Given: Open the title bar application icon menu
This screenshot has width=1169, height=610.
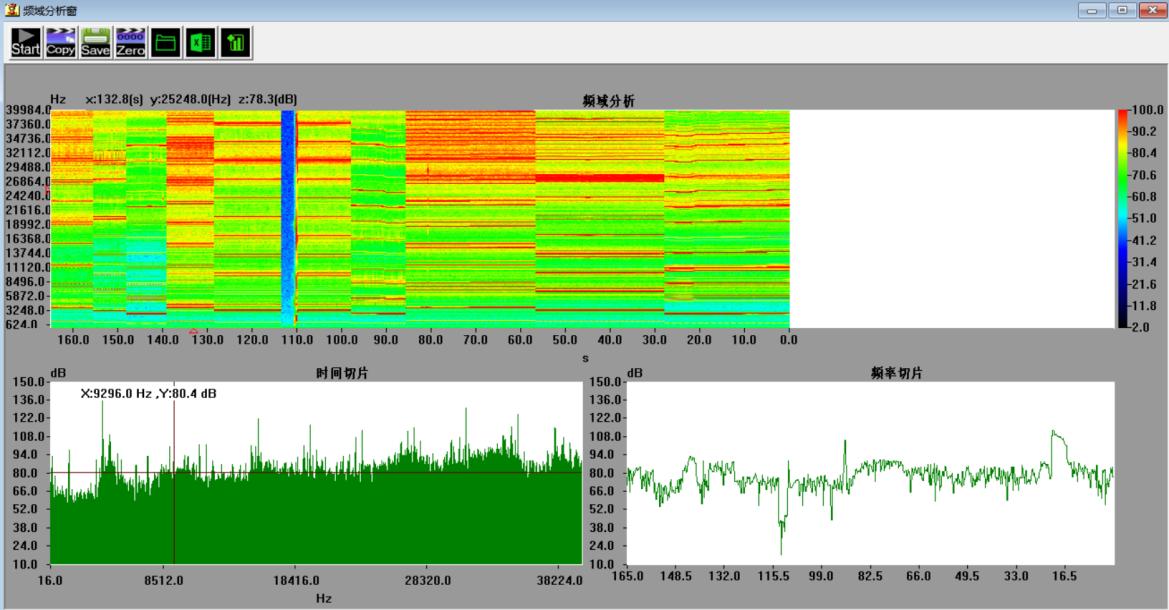Looking at the screenshot, I should 11,10.
